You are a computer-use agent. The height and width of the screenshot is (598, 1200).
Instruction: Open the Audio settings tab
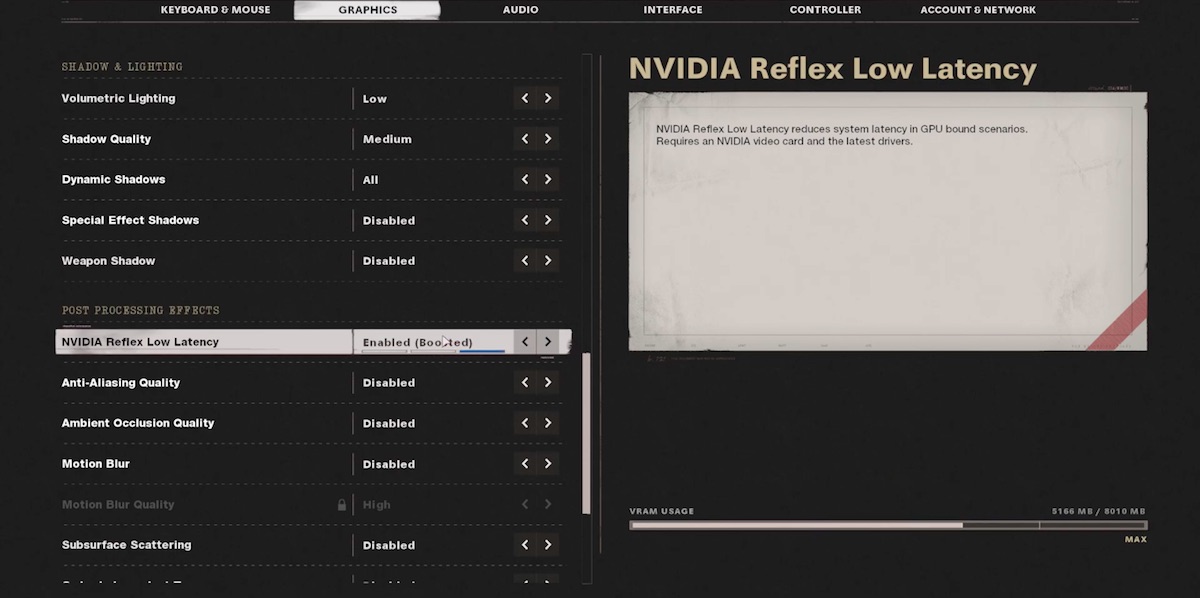tap(520, 10)
